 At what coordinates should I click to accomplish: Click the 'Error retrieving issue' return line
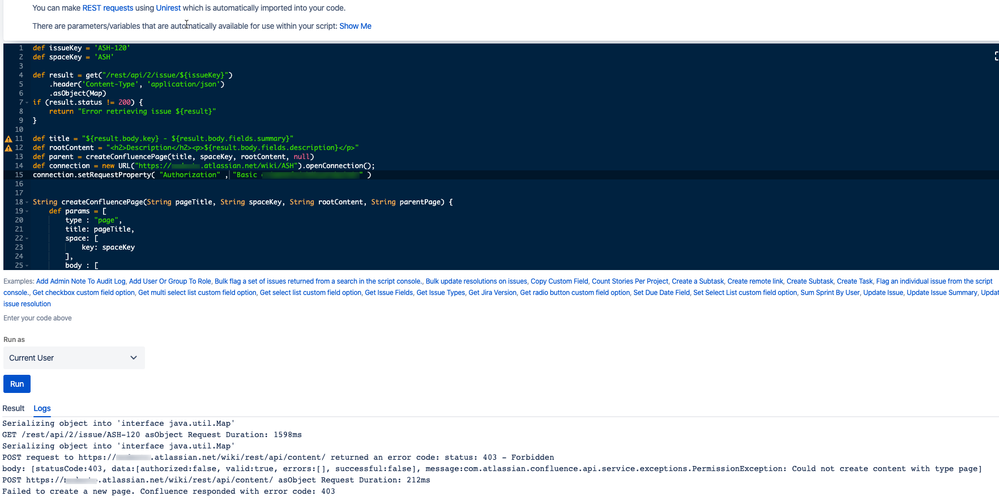[x=133, y=111]
